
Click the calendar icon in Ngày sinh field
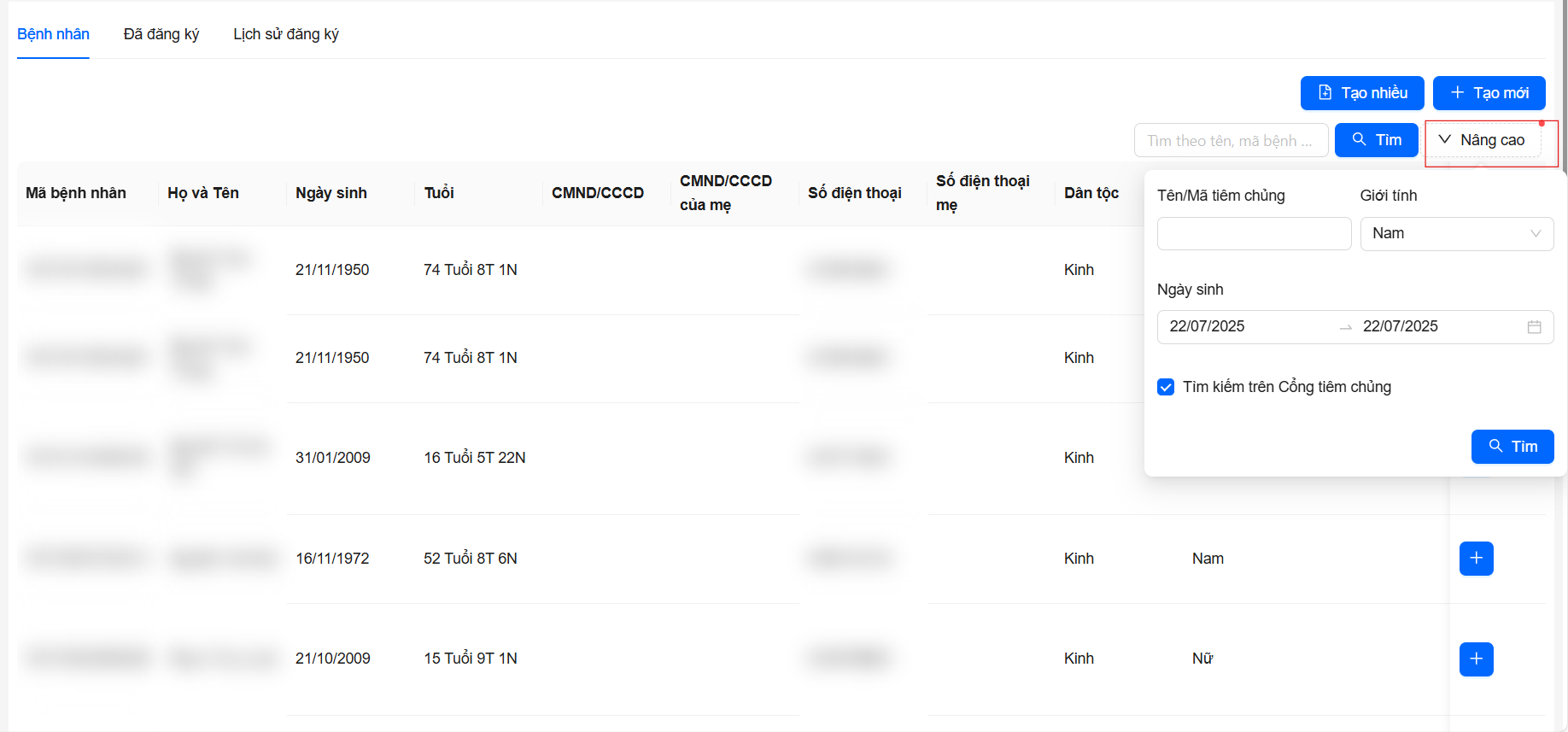pyautogui.click(x=1534, y=327)
